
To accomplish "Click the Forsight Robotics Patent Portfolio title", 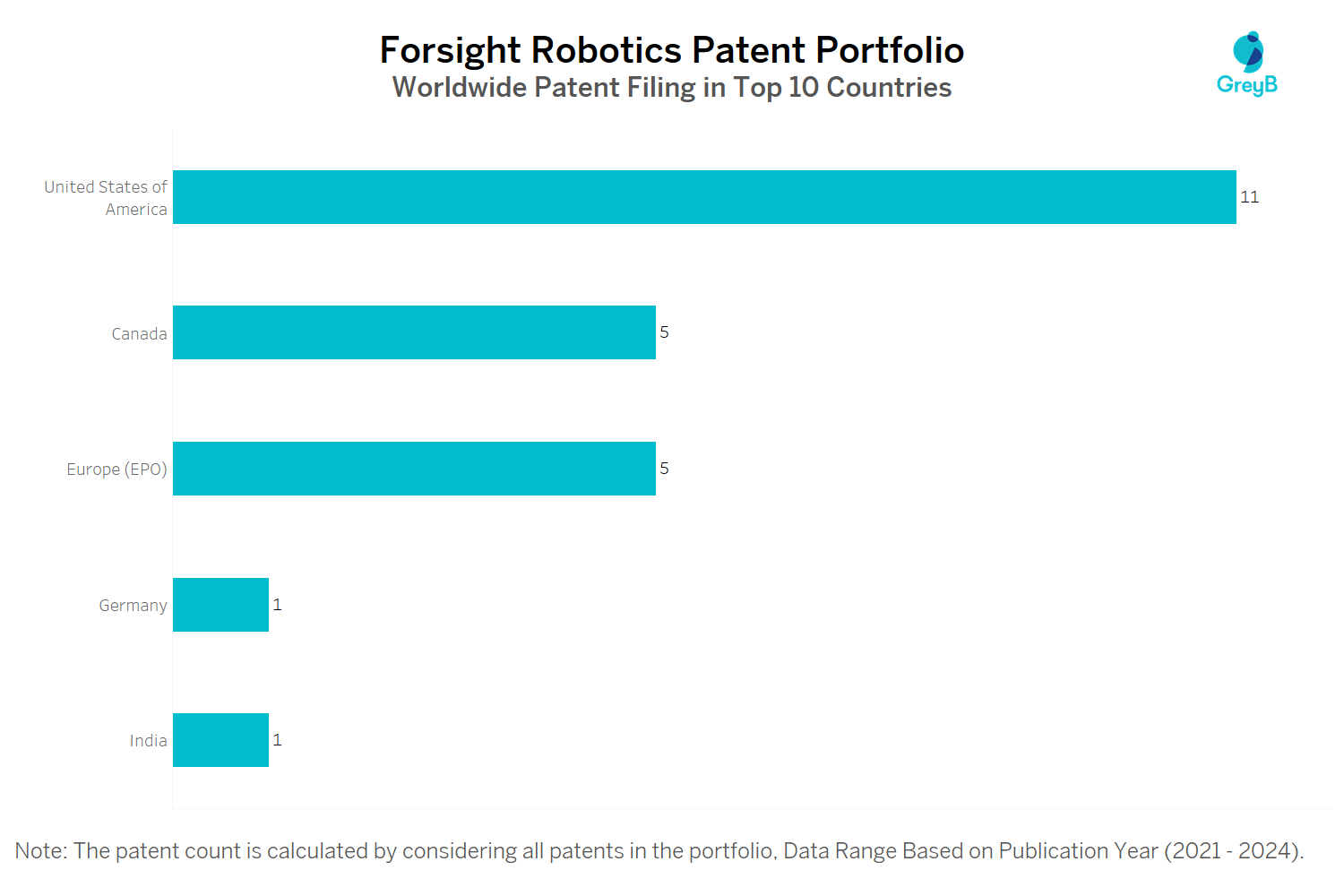I will [x=672, y=50].
